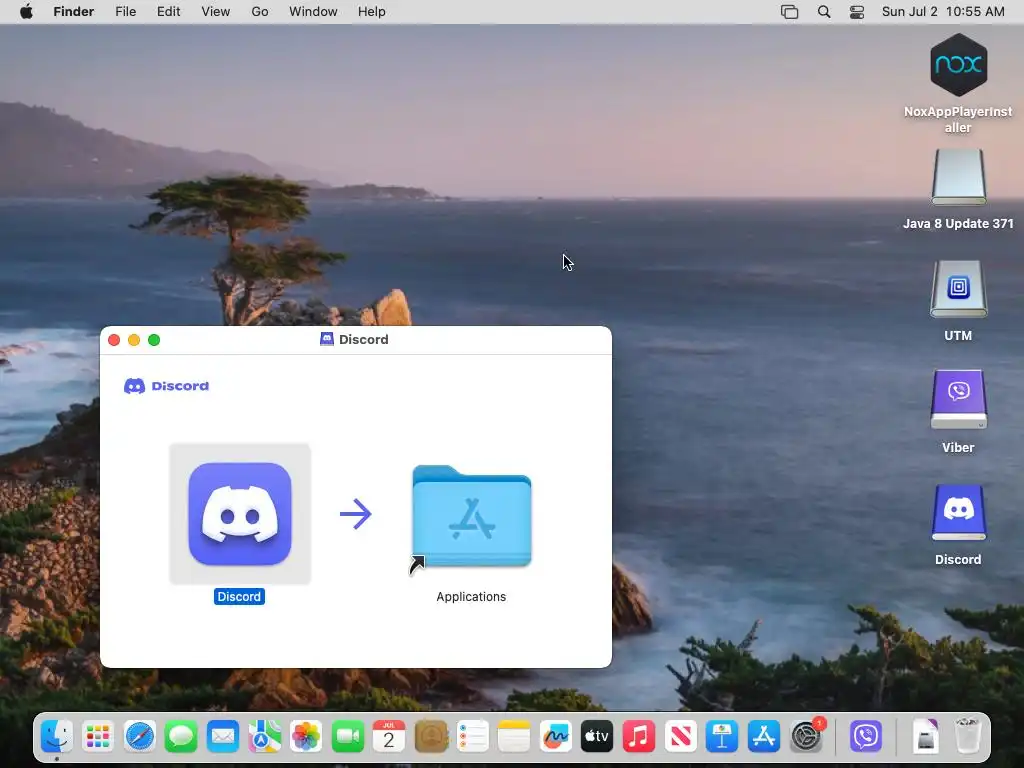Select the Viber volume on the desktop
Screen dimensions: 1024x768
coord(958,400)
